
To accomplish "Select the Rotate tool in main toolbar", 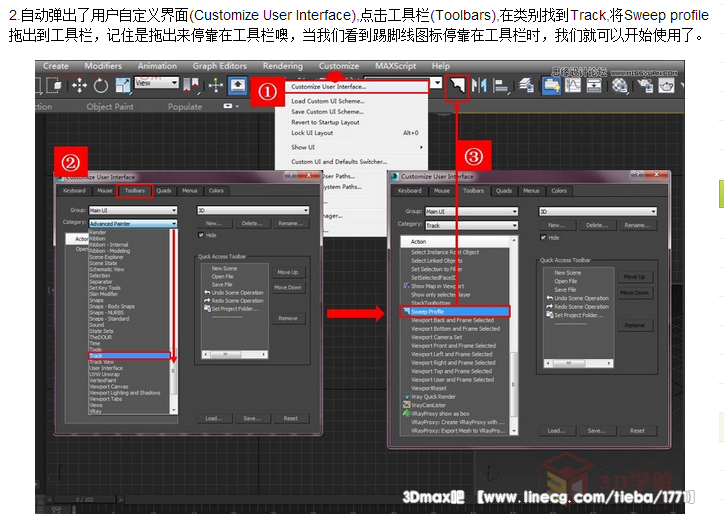I will pos(101,85).
